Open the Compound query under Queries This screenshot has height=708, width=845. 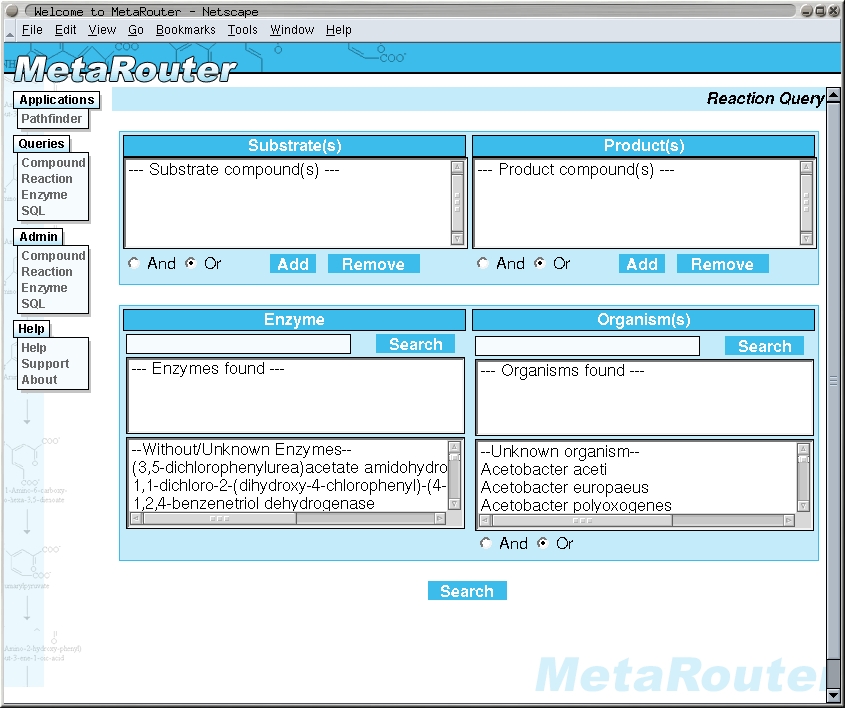(x=53, y=163)
